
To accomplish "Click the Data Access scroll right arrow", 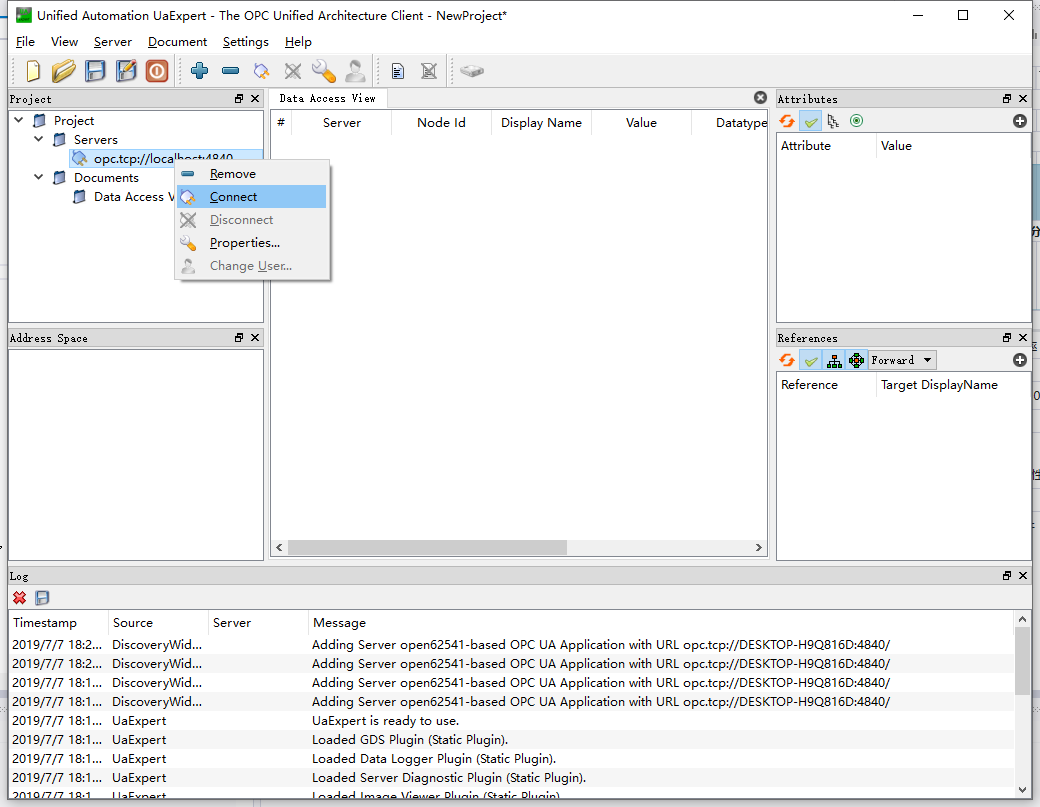I will pyautogui.click(x=759, y=548).
